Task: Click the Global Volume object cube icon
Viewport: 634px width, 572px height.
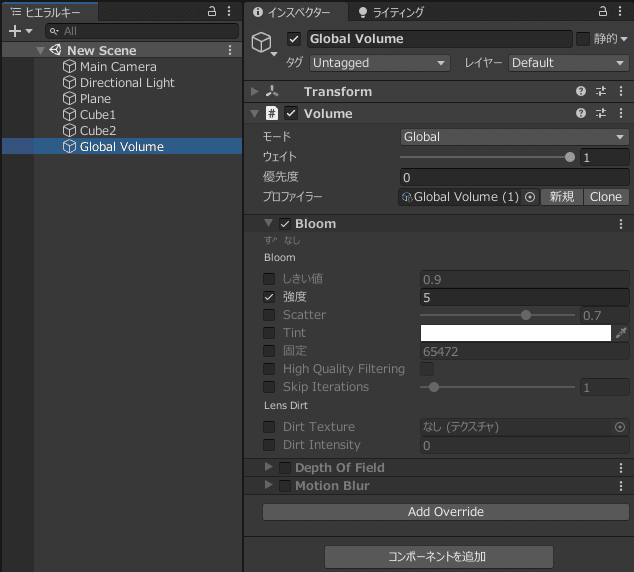Action: click(x=261, y=42)
